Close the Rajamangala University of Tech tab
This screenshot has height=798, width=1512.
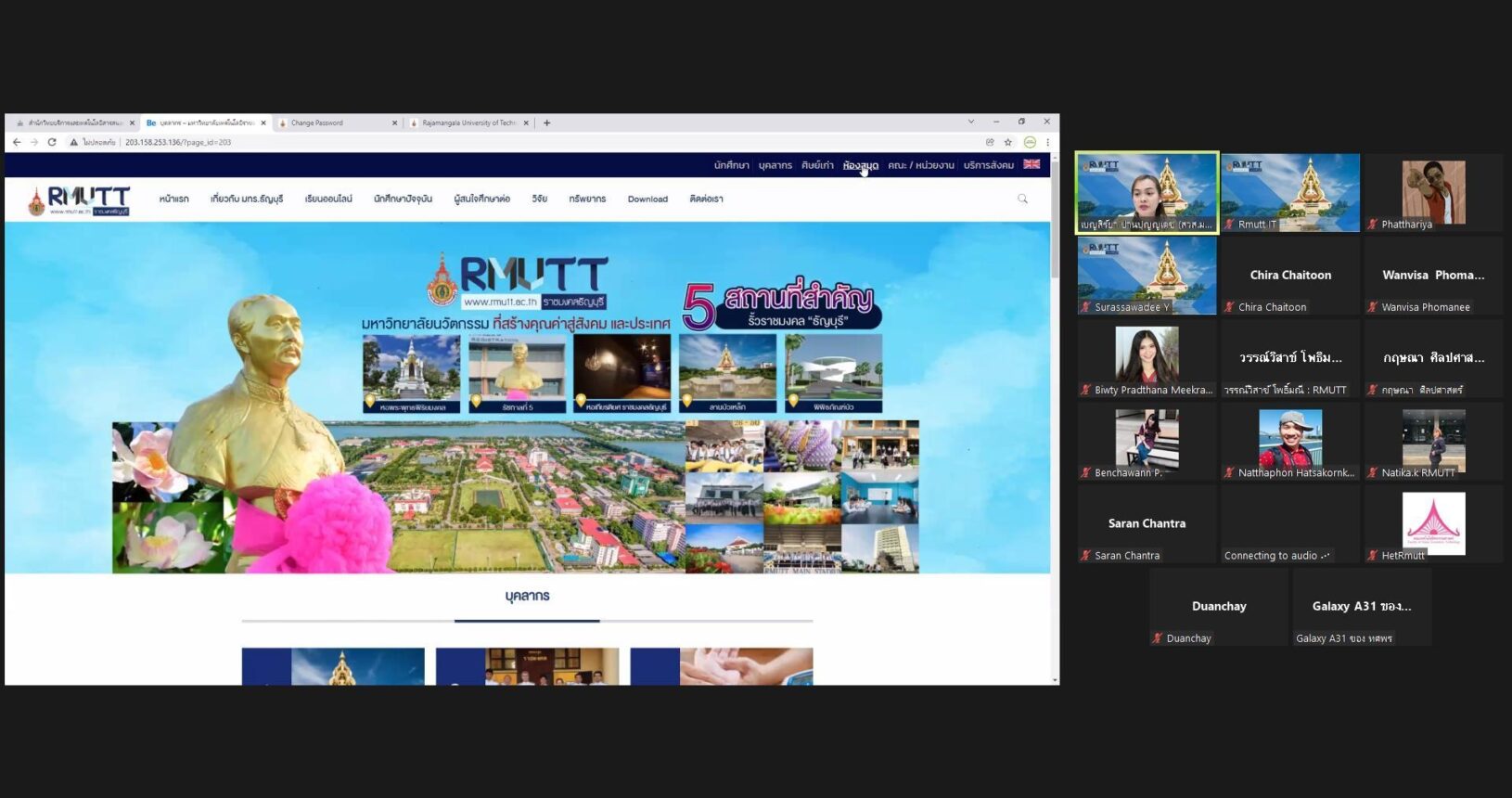[x=526, y=122]
